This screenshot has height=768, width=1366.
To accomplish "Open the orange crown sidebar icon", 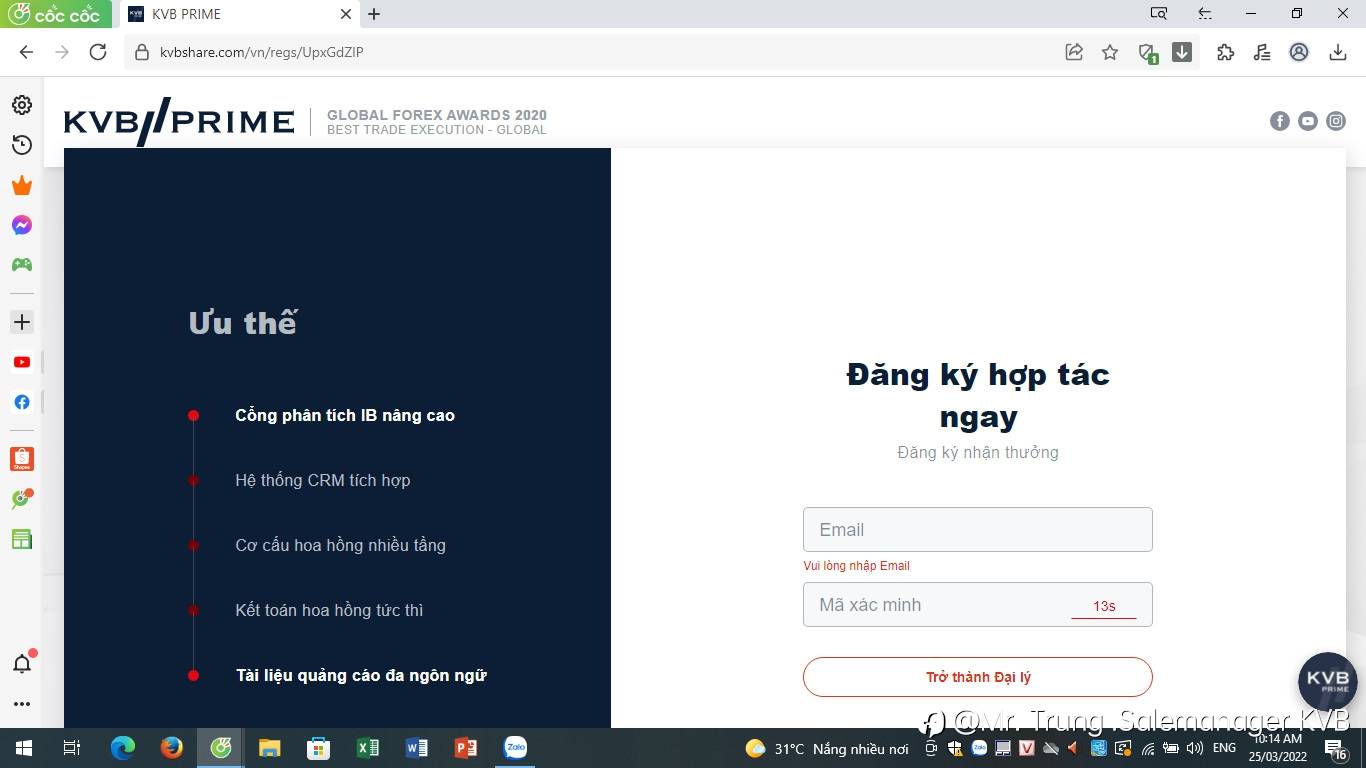I will tap(21, 185).
